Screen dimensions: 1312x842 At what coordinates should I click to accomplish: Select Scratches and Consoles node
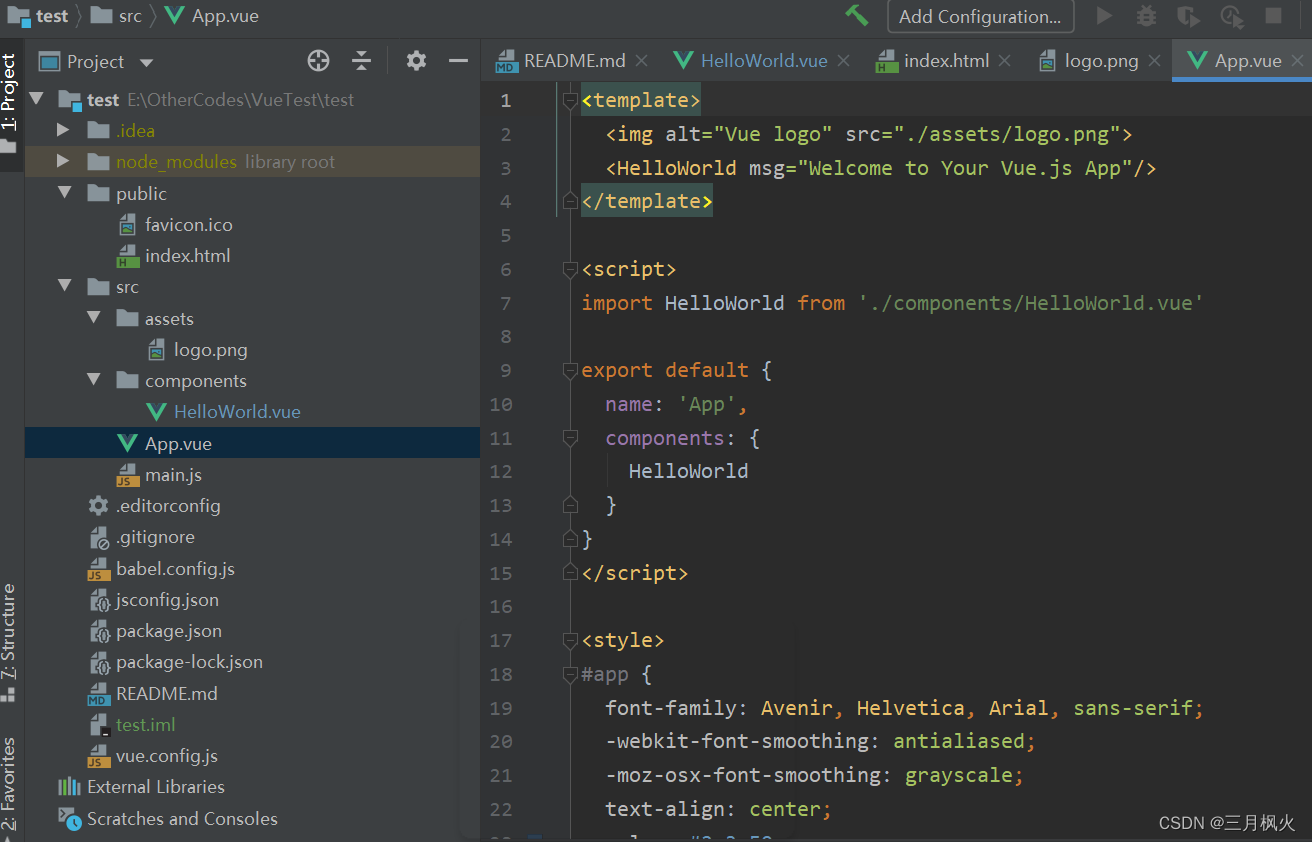tap(168, 819)
